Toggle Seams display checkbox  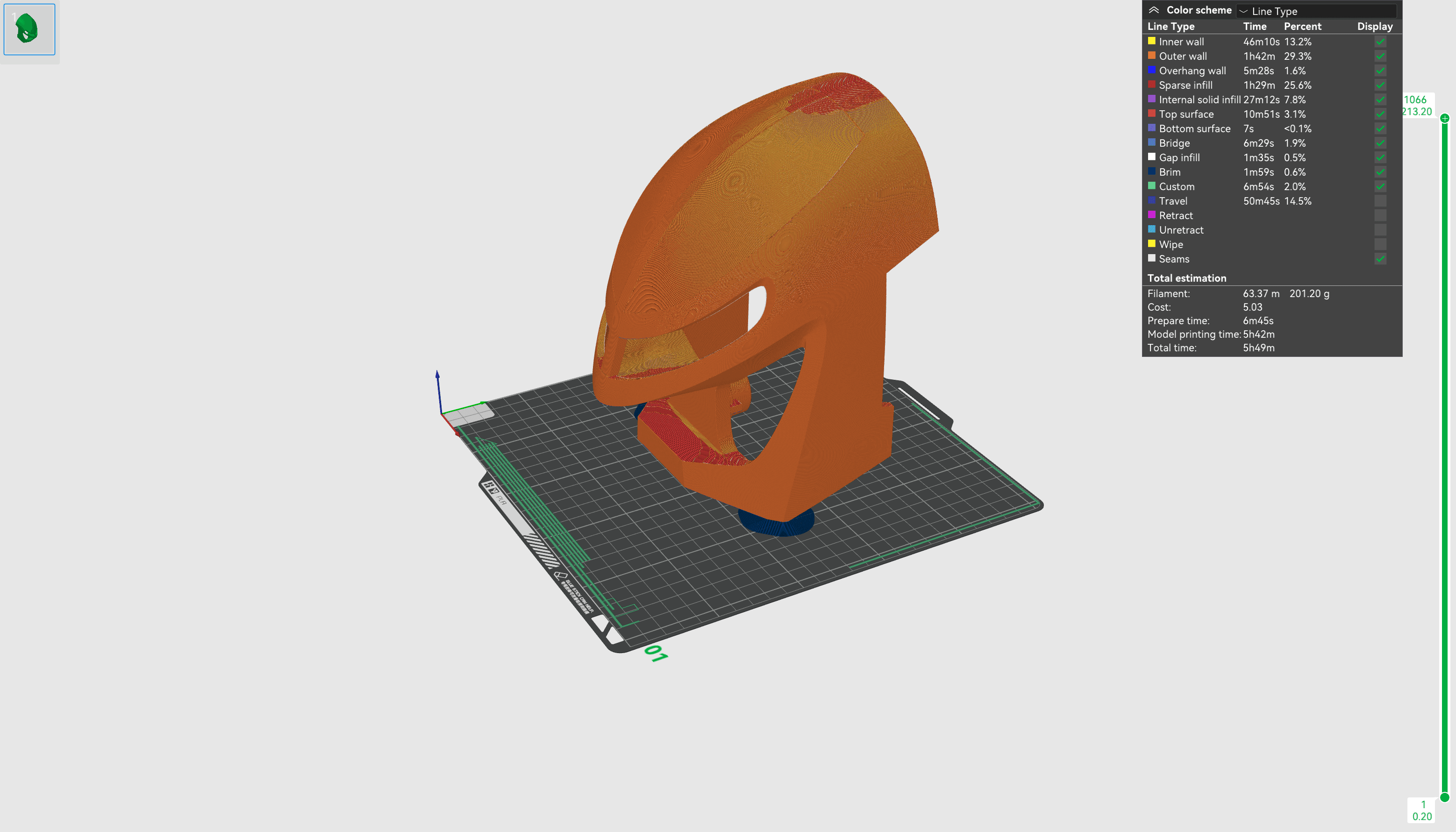click(1380, 259)
